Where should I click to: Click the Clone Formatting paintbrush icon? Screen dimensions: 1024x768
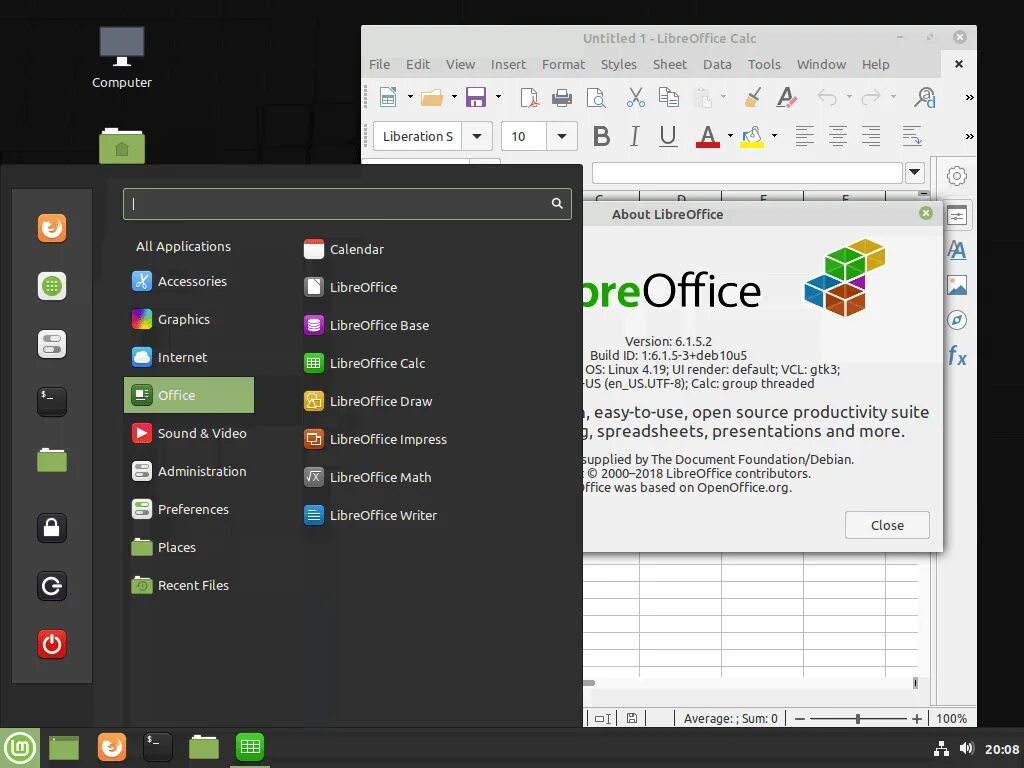(753, 97)
